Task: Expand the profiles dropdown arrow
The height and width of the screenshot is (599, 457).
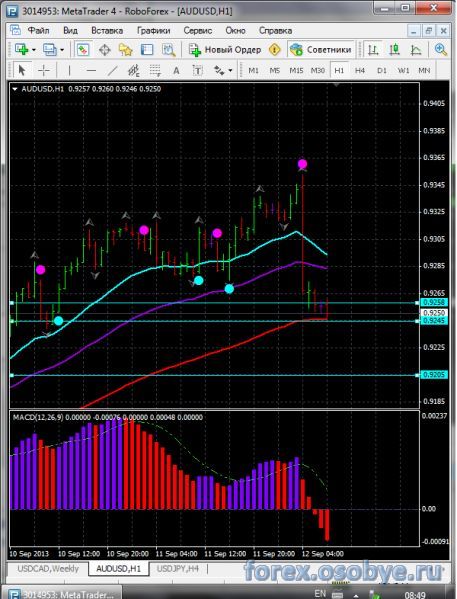Action: [x=62, y=50]
